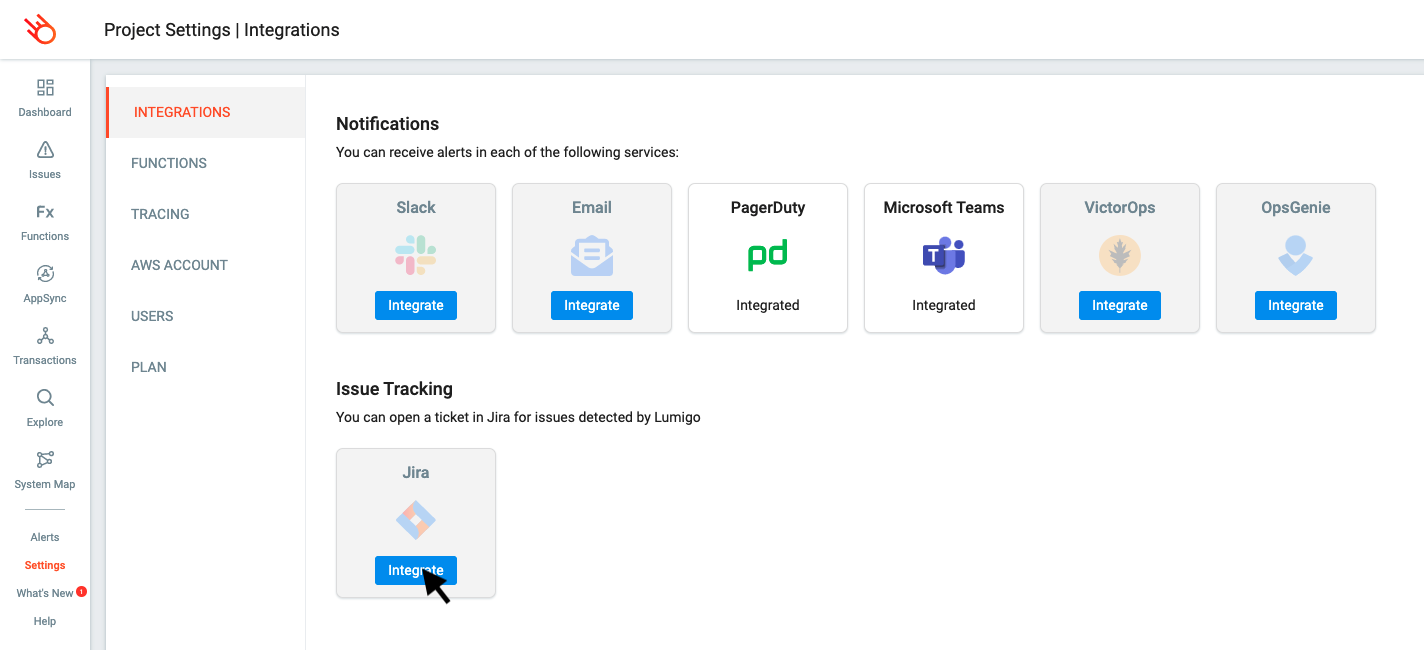Click the Email envelope icon
This screenshot has width=1424, height=650.
tap(592, 255)
